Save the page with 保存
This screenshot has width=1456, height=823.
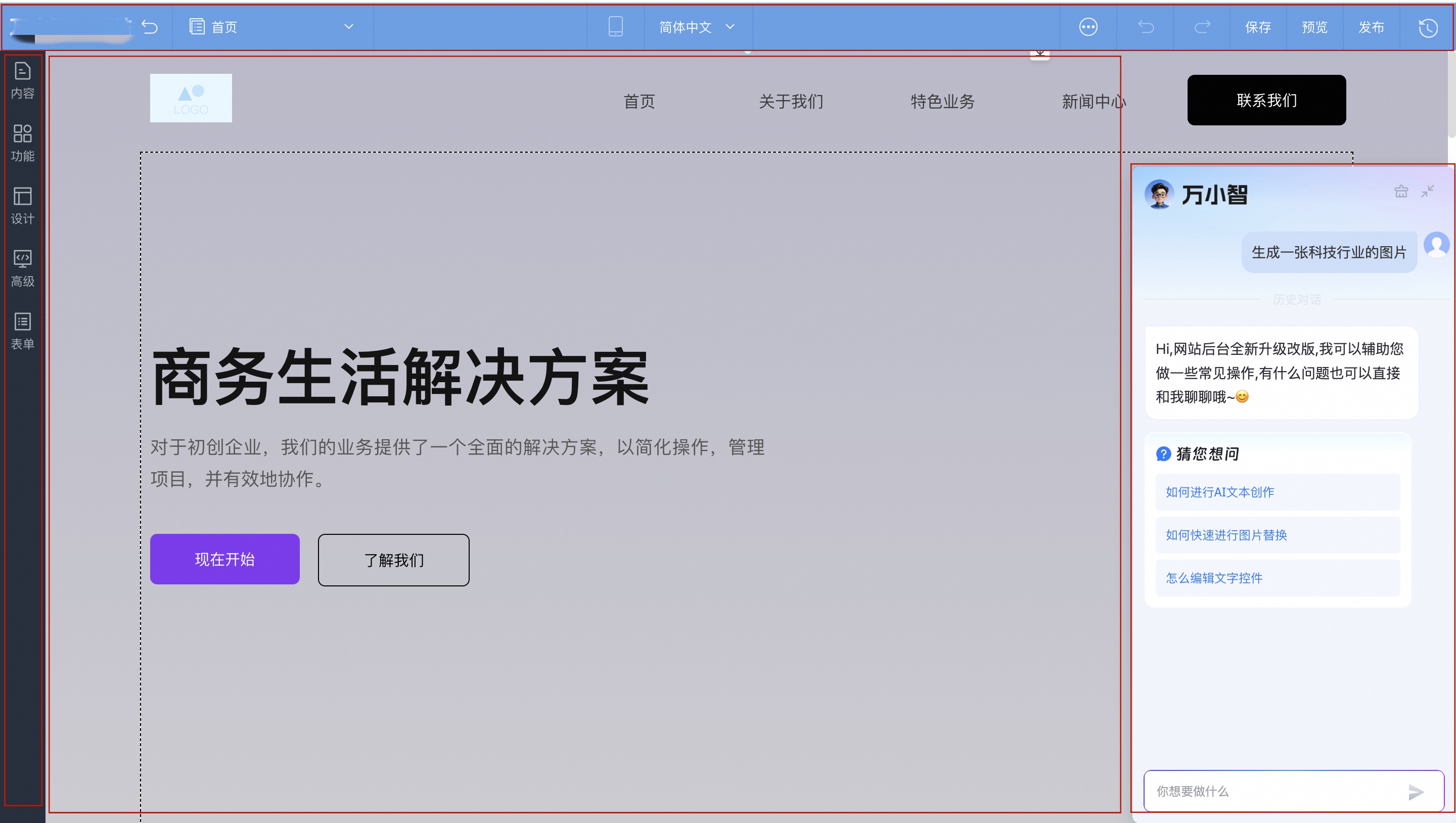click(x=1258, y=27)
